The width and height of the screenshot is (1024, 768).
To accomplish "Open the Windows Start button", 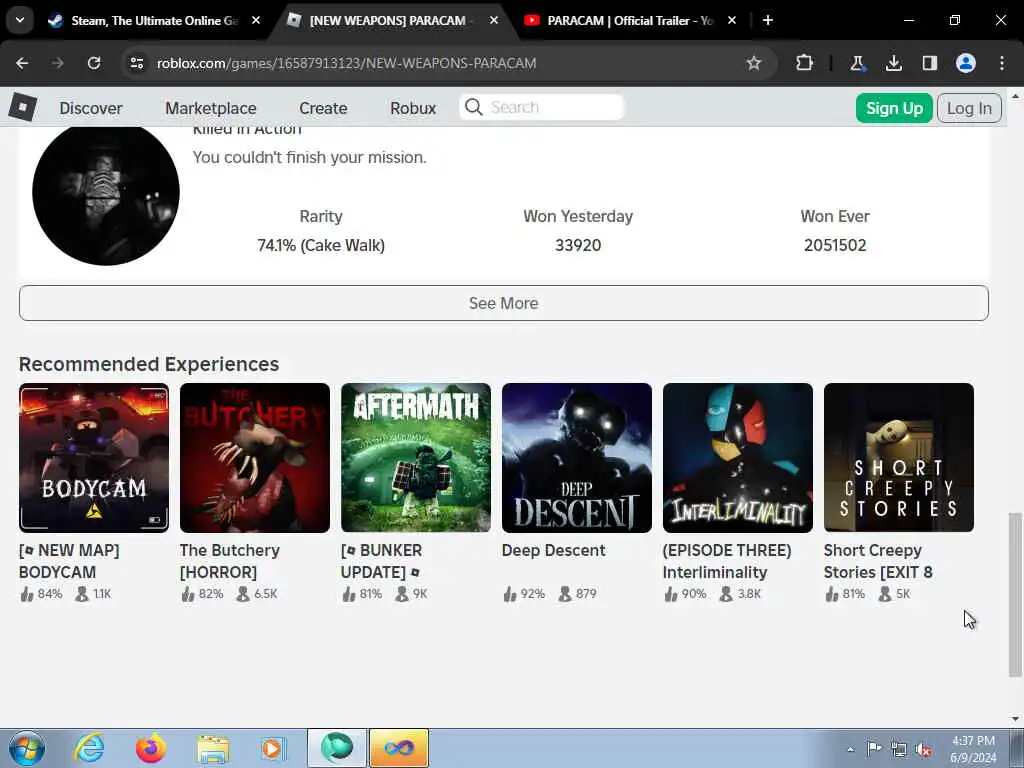I will click(x=27, y=748).
